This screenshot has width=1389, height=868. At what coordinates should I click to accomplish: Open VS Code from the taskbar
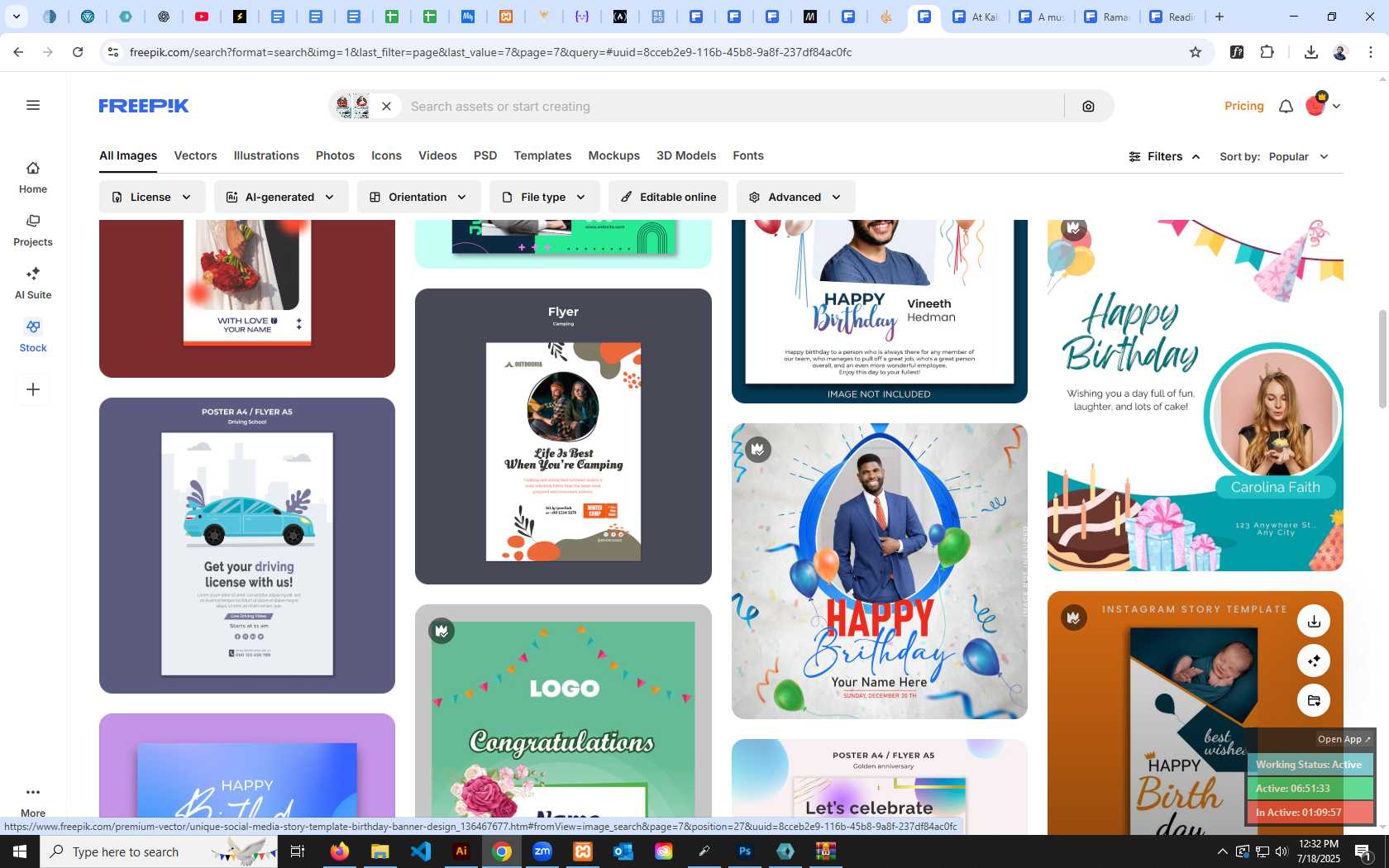[421, 851]
